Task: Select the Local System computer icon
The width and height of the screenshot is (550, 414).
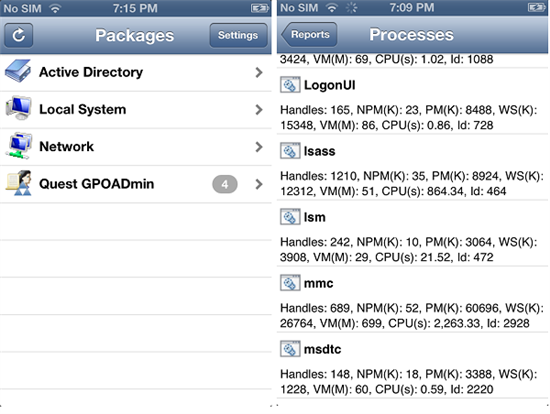Action: pos(19,108)
